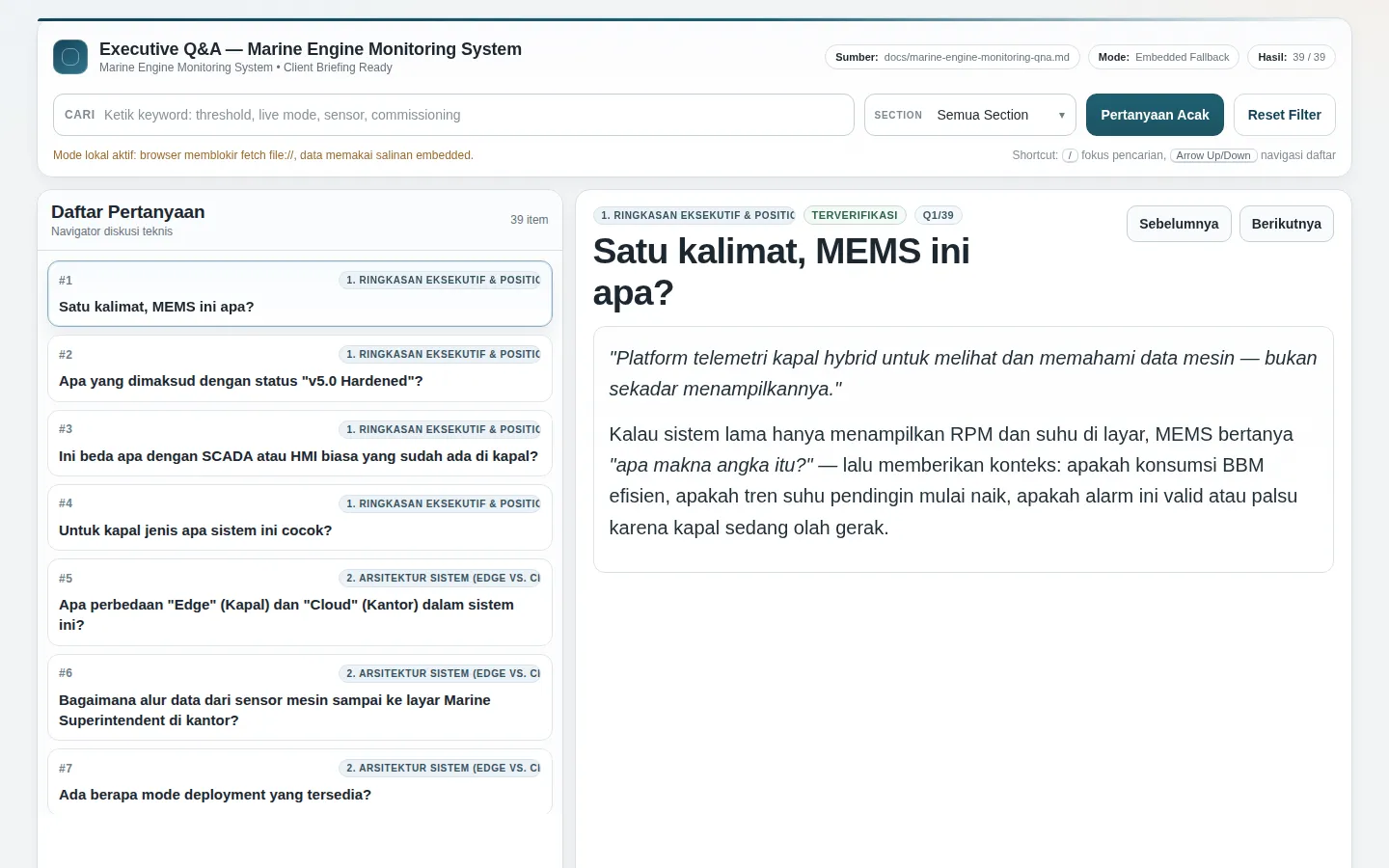Image resolution: width=1389 pixels, height=868 pixels.
Task: Click the section tag on question #2 card
Action: click(x=440, y=354)
